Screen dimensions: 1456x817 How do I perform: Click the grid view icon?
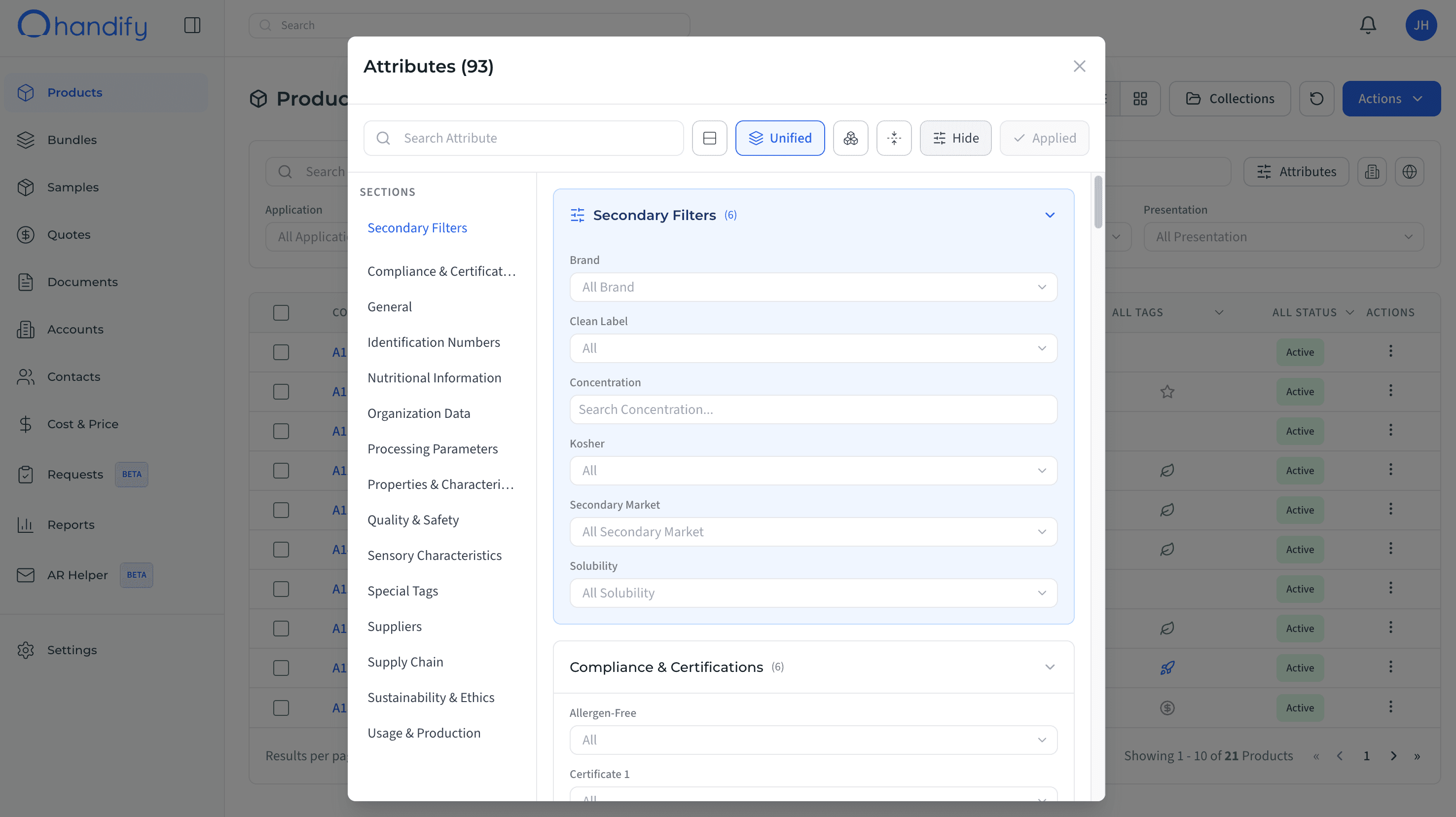click(1140, 98)
